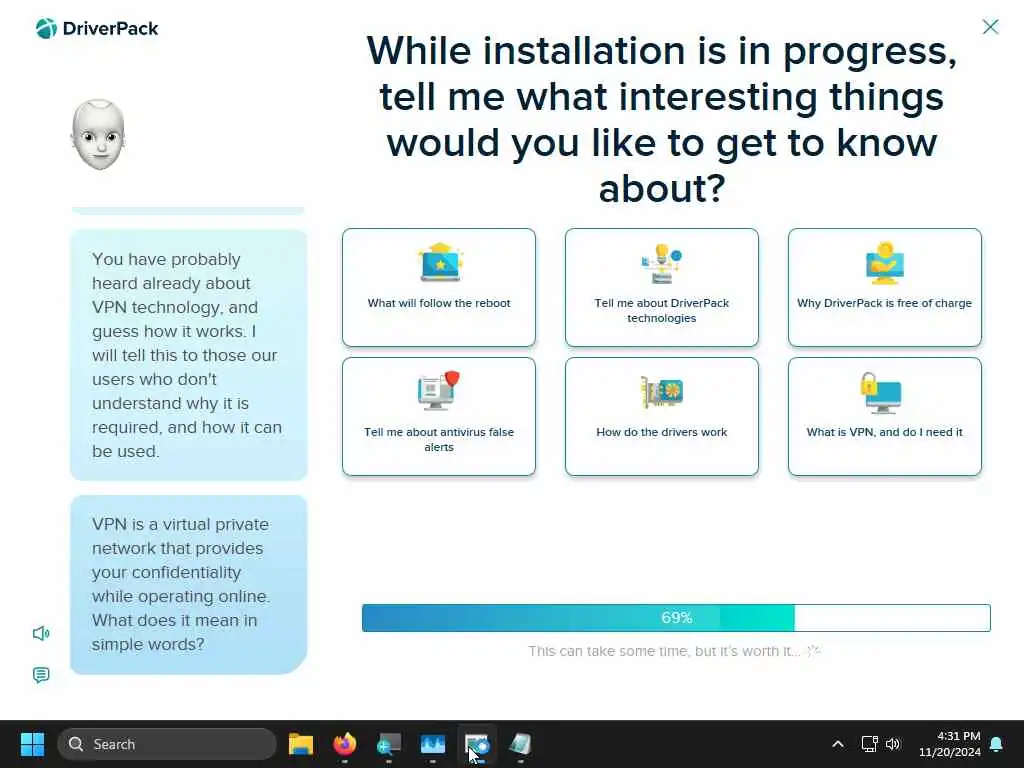1024x768 pixels.
Task: Expand hidden system tray icons chevron
Action: point(838,744)
